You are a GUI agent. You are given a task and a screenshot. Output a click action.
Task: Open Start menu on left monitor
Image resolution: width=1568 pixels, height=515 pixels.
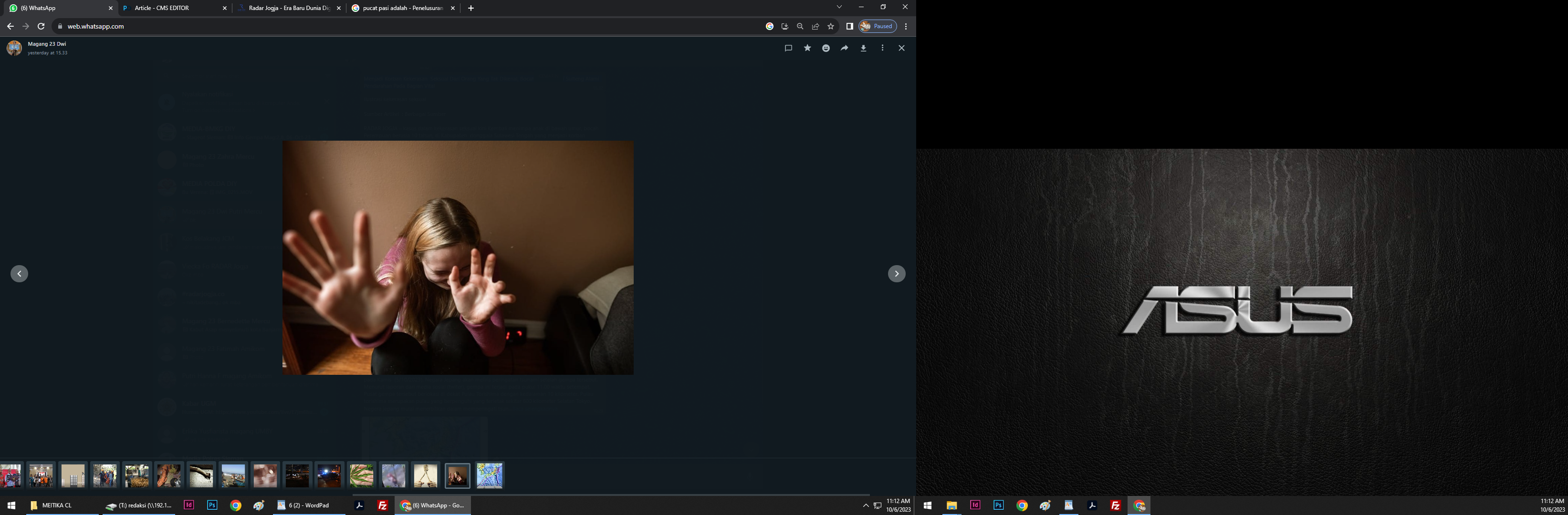[11, 505]
